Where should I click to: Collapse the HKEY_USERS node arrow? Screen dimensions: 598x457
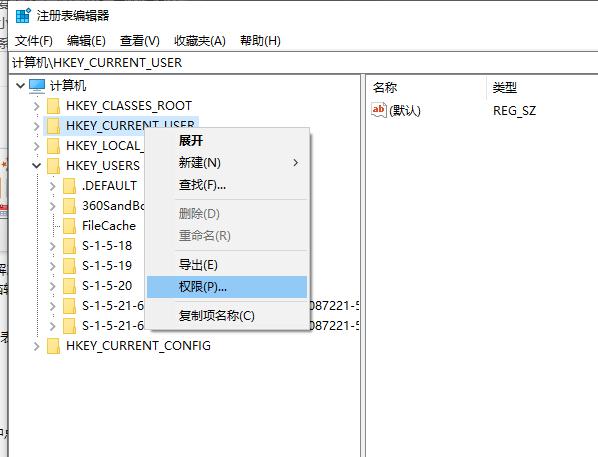pos(37,166)
